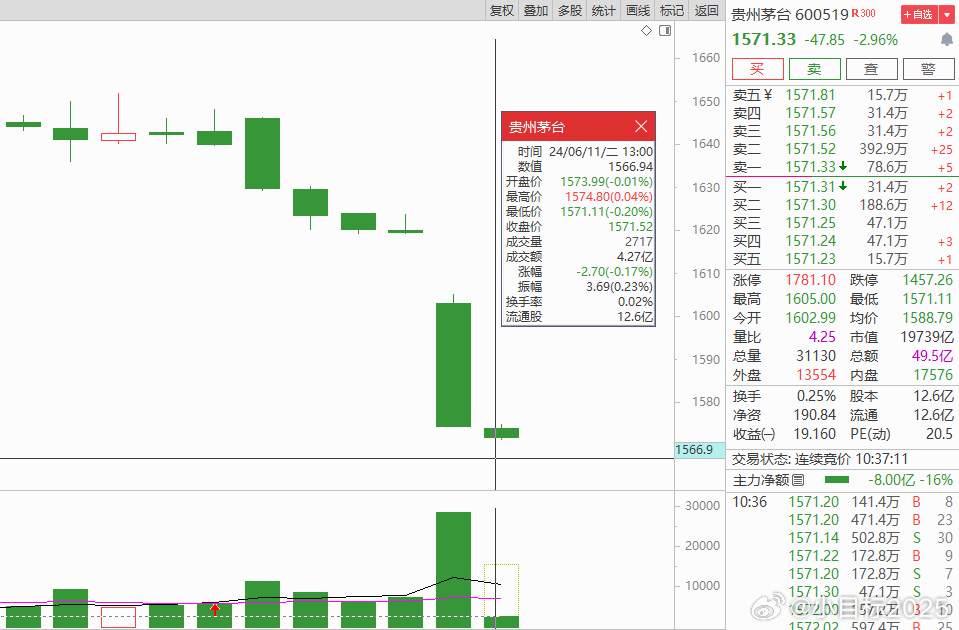Add stock via the +自选 button

pyautogui.click(x=919, y=15)
